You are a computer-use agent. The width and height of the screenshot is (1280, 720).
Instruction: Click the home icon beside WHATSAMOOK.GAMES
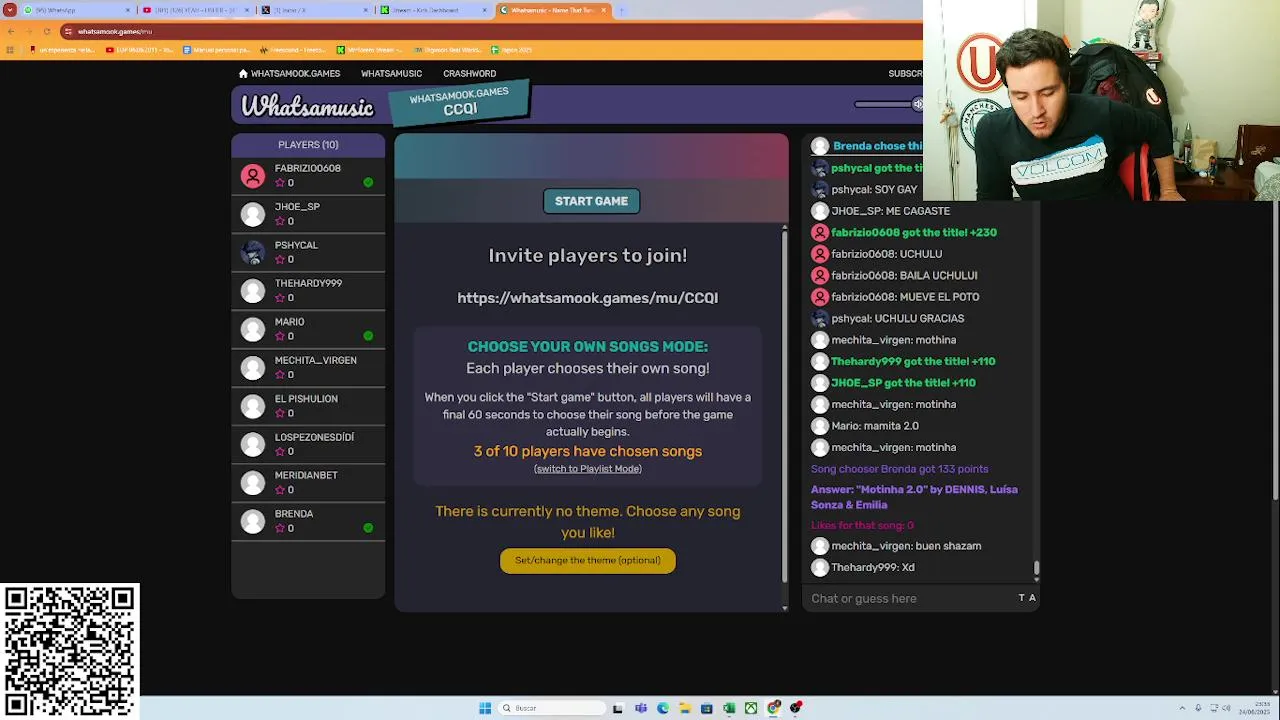click(243, 73)
